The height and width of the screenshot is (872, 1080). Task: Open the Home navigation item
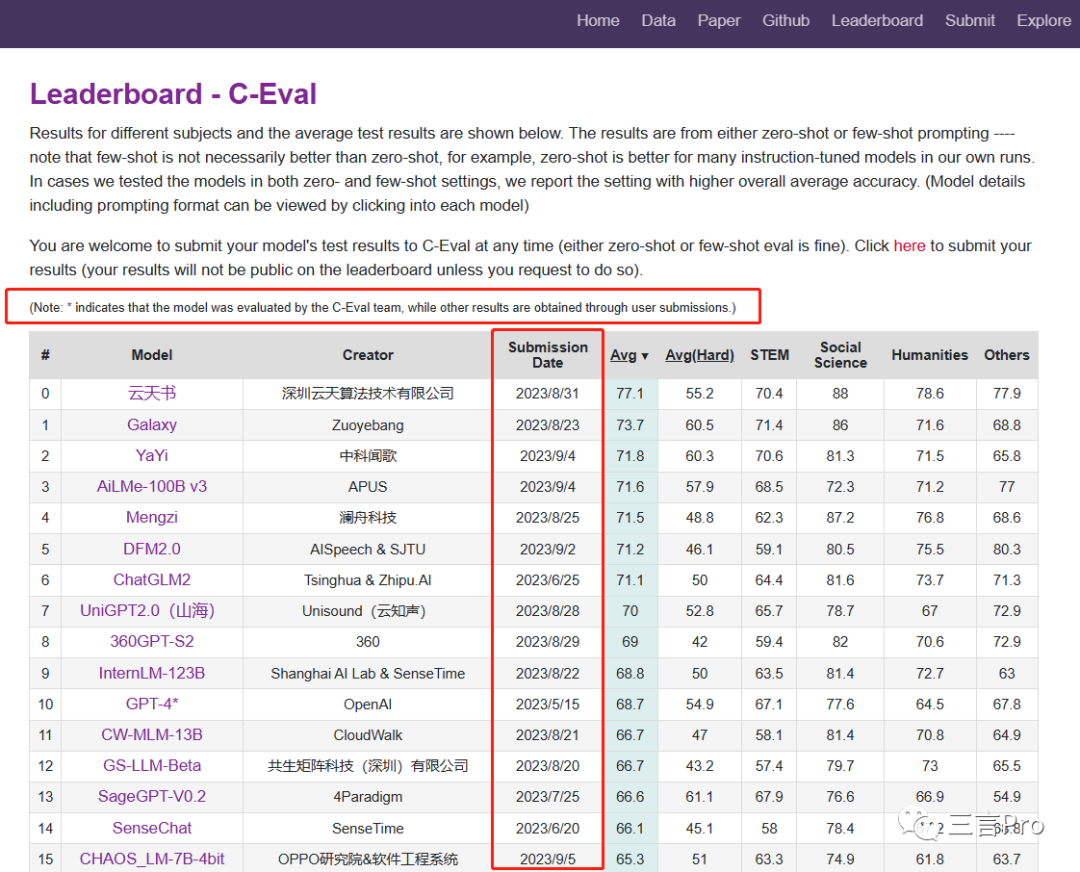point(597,21)
